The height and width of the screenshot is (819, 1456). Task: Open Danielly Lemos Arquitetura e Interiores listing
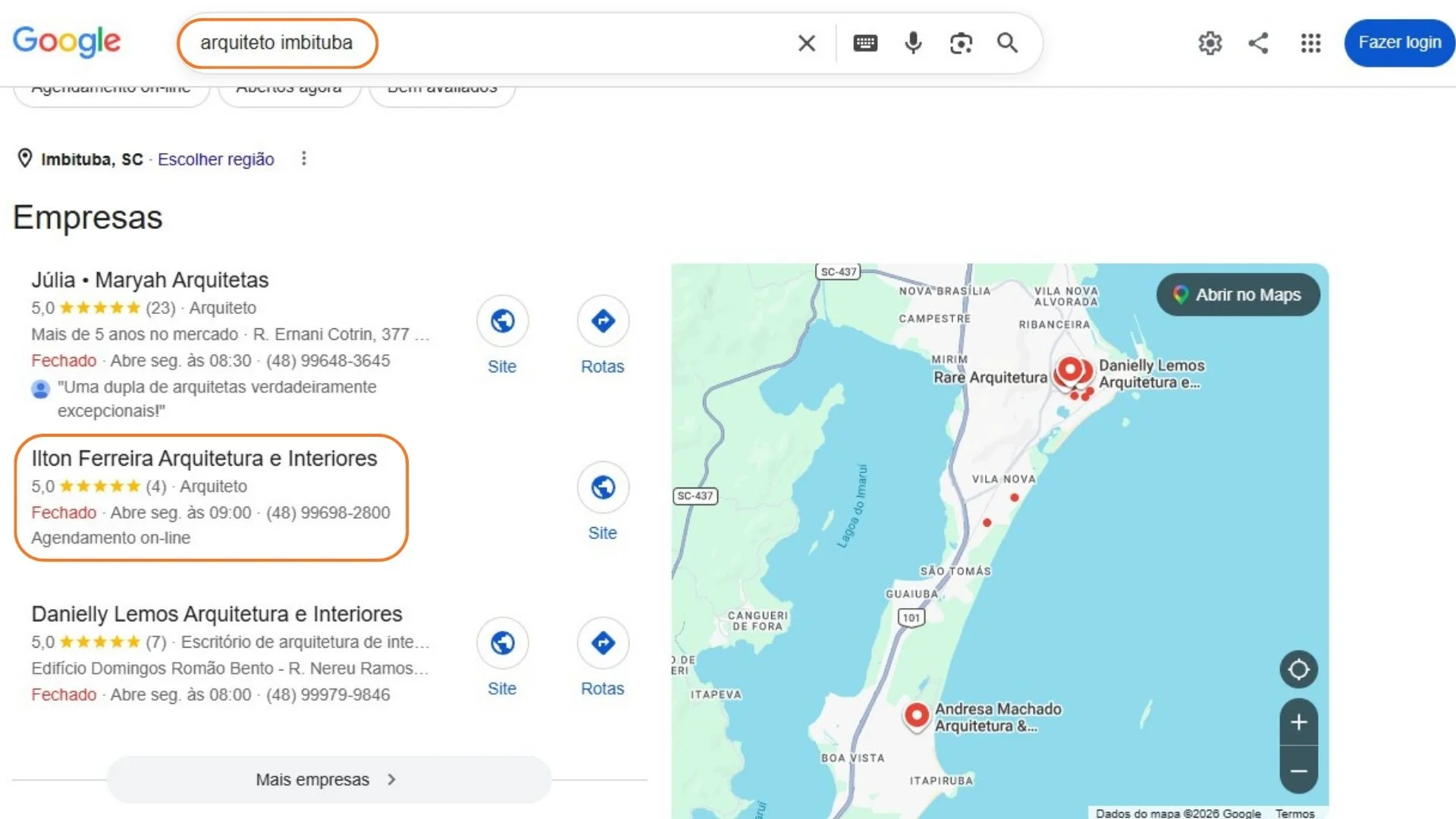[x=217, y=614]
